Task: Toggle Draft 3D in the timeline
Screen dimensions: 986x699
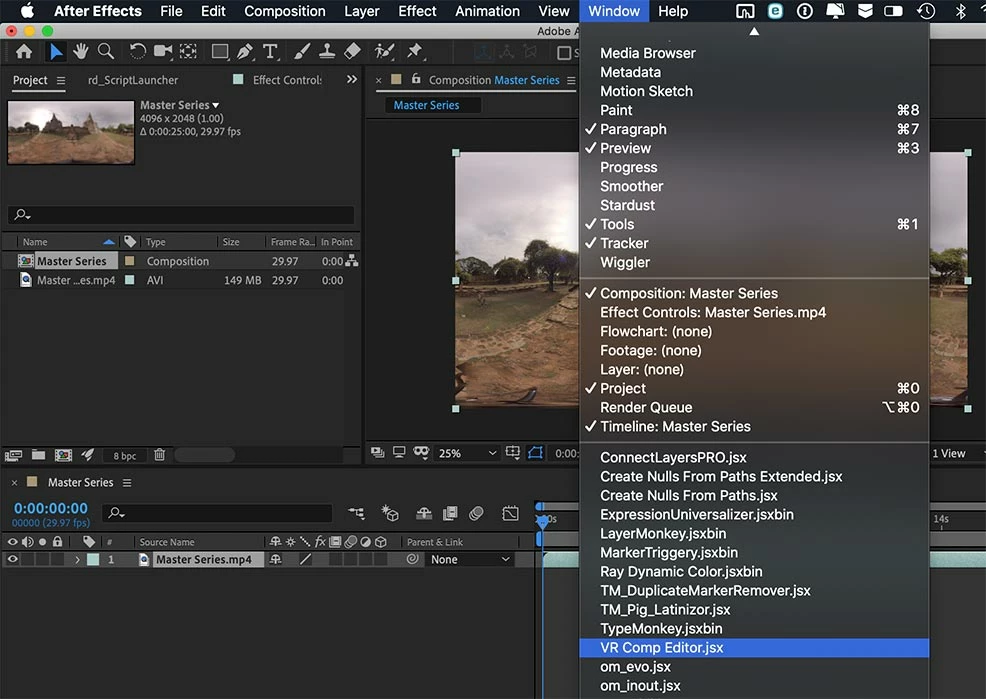Action: 390,514
